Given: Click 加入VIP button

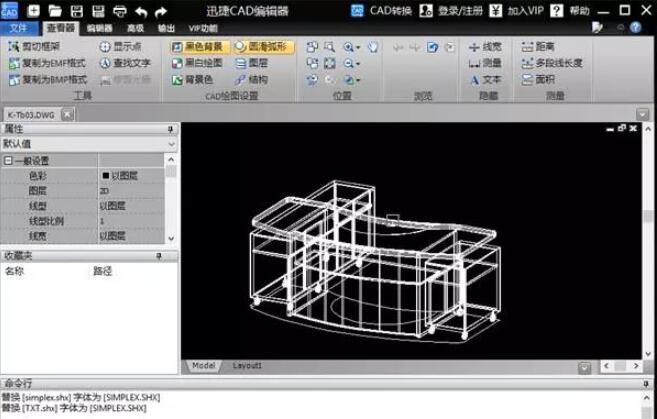Looking at the screenshot, I should click(516, 10).
